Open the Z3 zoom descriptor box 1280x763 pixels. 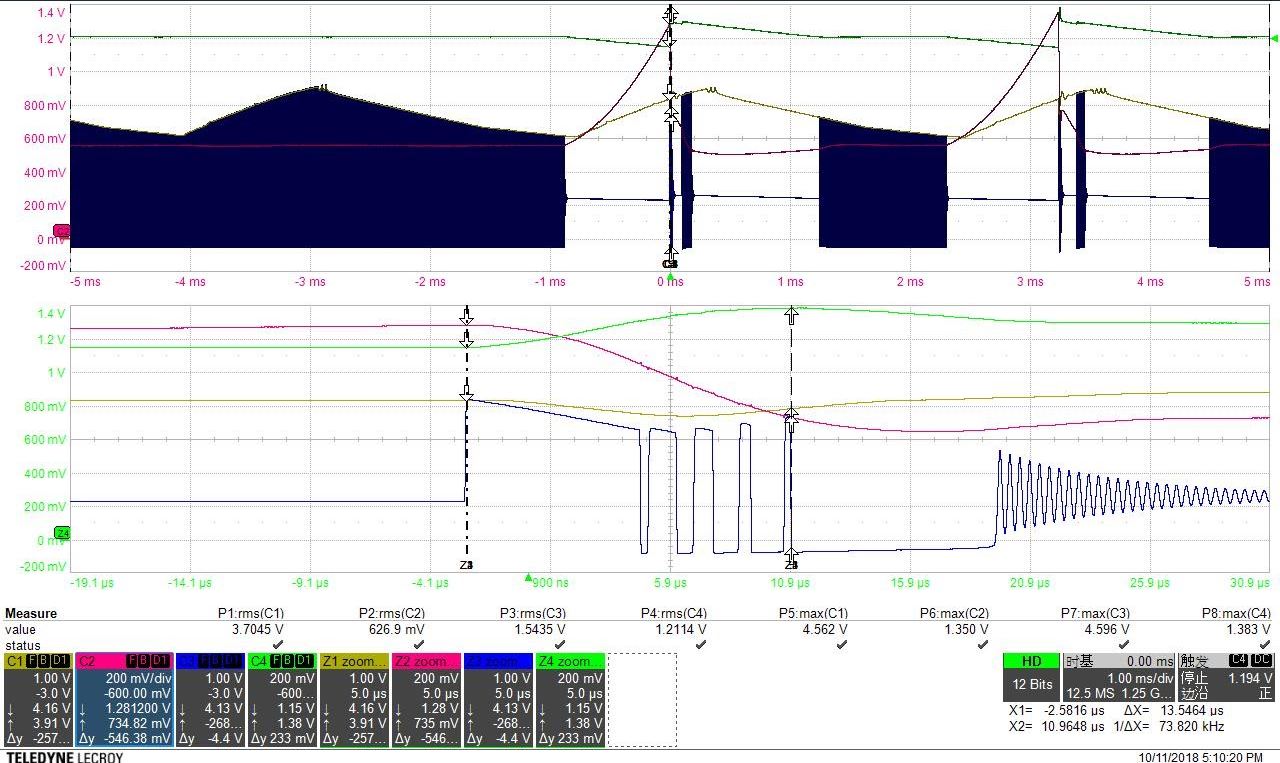coord(498,700)
